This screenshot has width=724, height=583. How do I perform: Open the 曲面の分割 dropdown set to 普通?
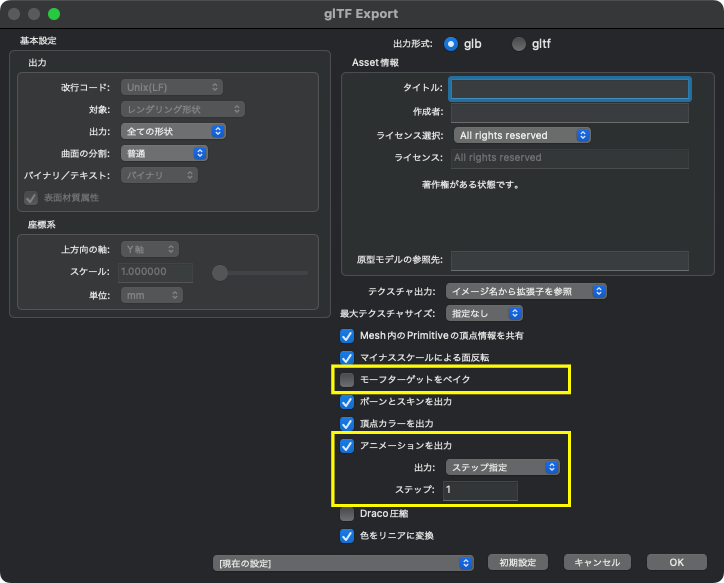[164, 153]
